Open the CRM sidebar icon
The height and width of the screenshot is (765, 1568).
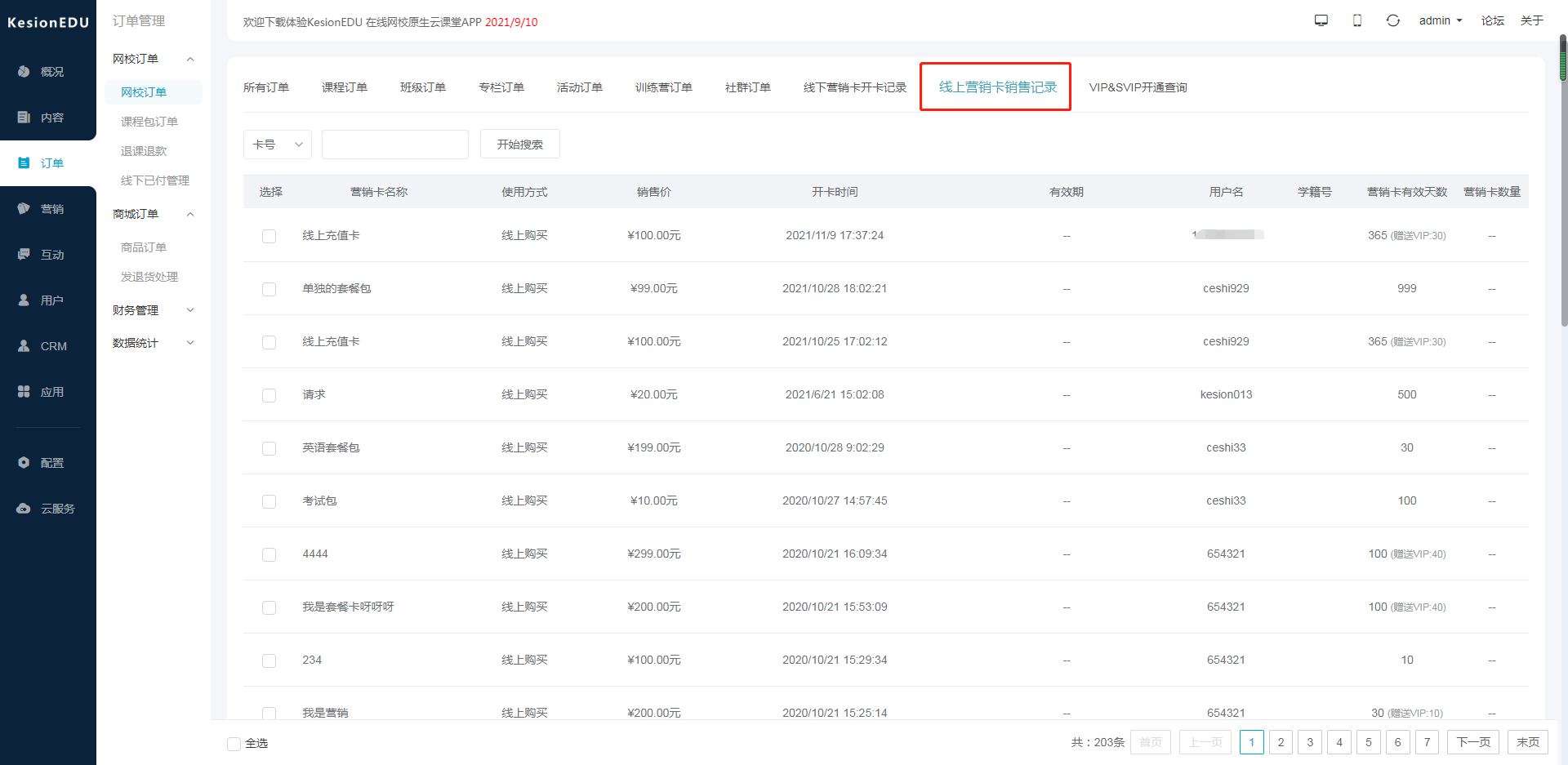[x=24, y=346]
